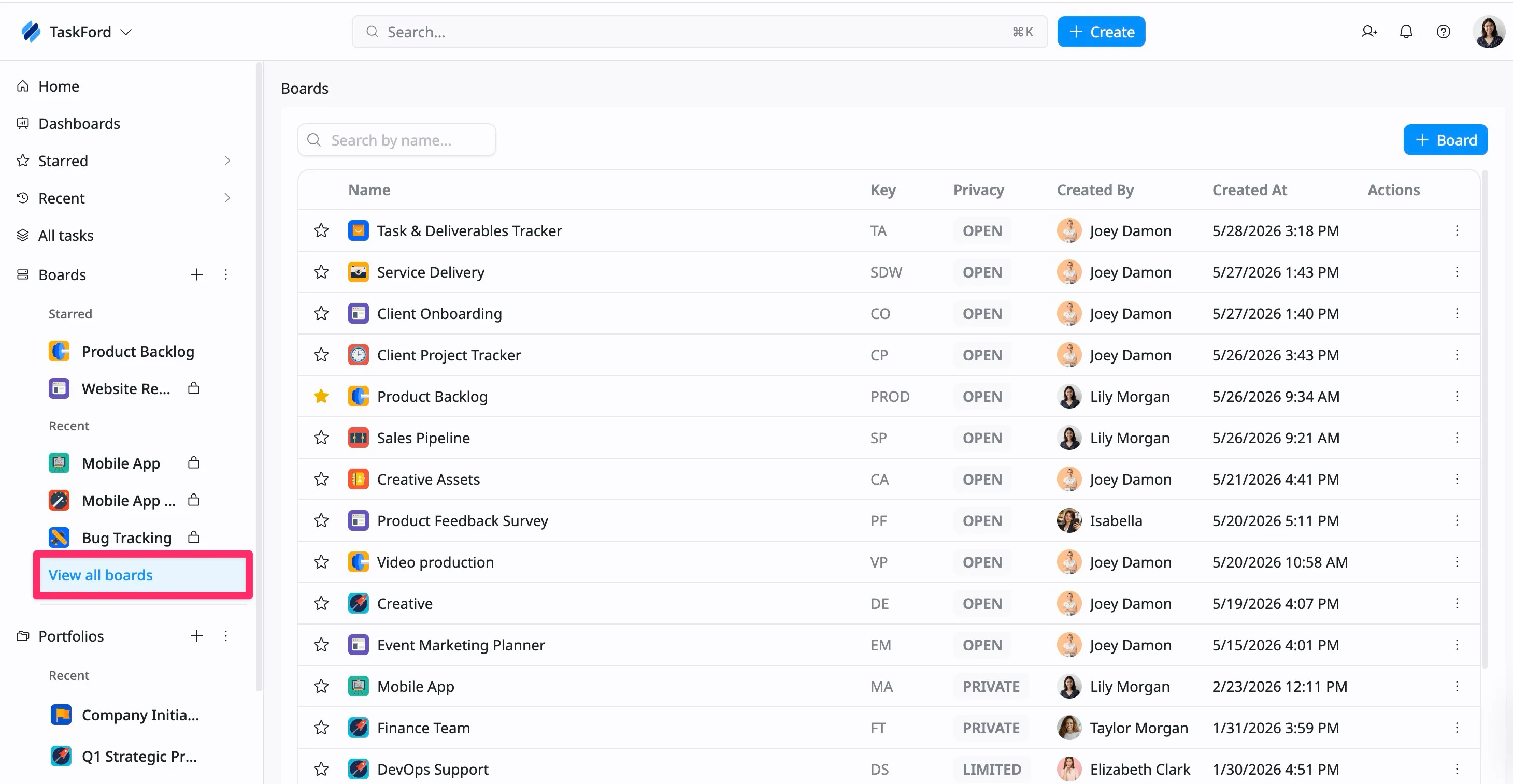This screenshot has height=784, width=1513.
Task: Click the Creative Assets board icon
Action: coord(358,480)
